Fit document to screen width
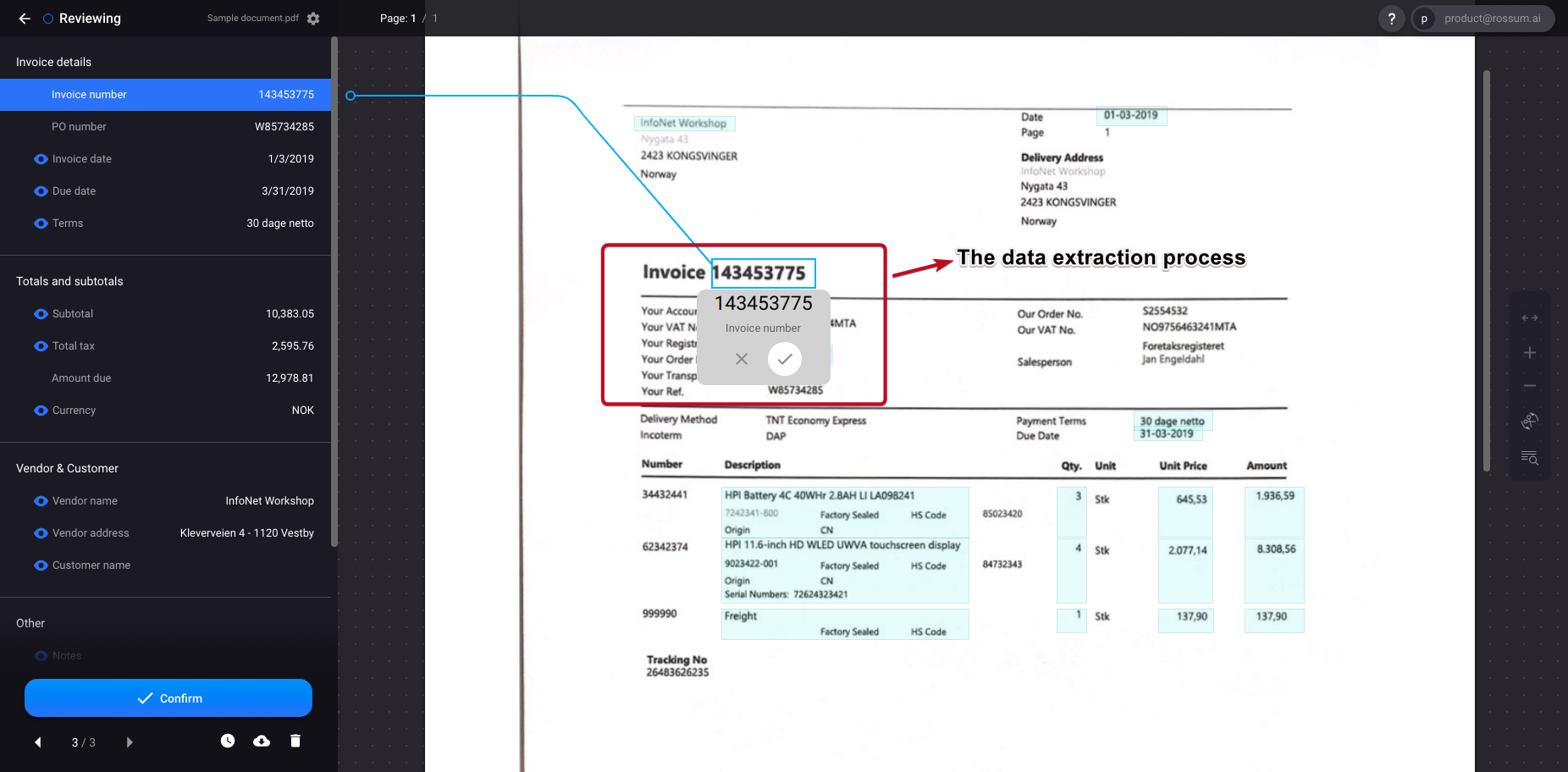1568x772 pixels. [1530, 317]
